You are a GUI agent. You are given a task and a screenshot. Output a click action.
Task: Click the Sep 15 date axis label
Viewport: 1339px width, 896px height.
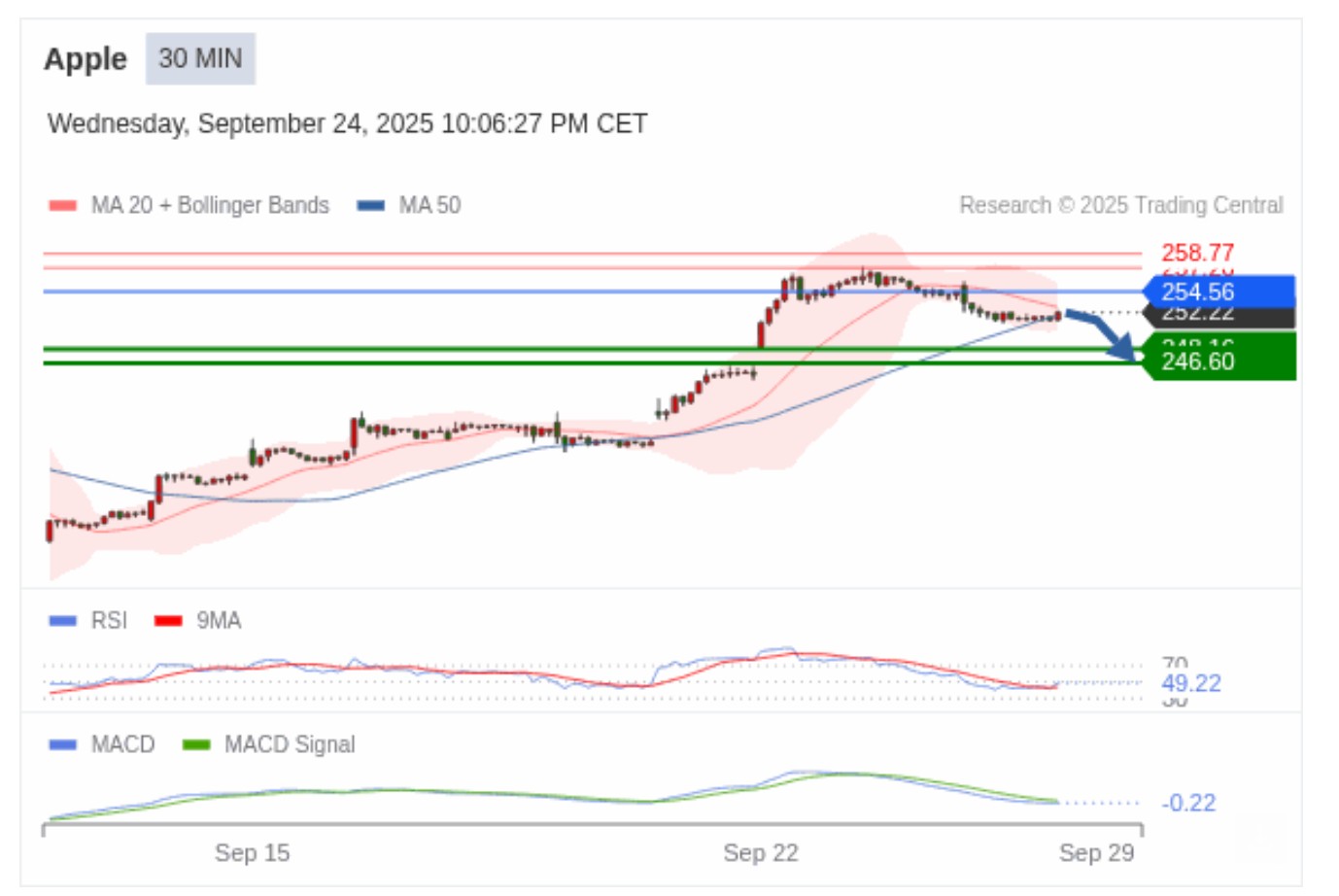[x=252, y=852]
